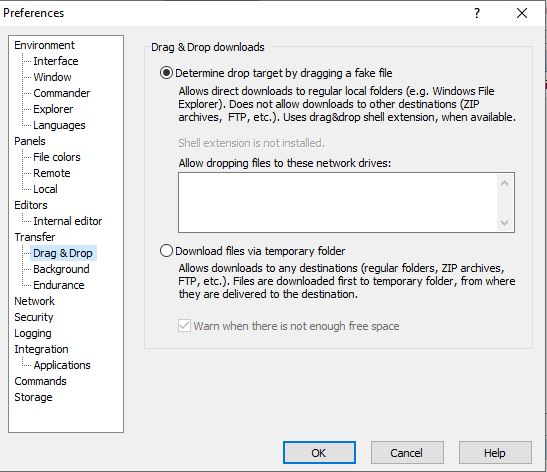Close the Preferences dialog with X
Image resolution: width=547 pixels, height=472 pixels.
pos(522,13)
